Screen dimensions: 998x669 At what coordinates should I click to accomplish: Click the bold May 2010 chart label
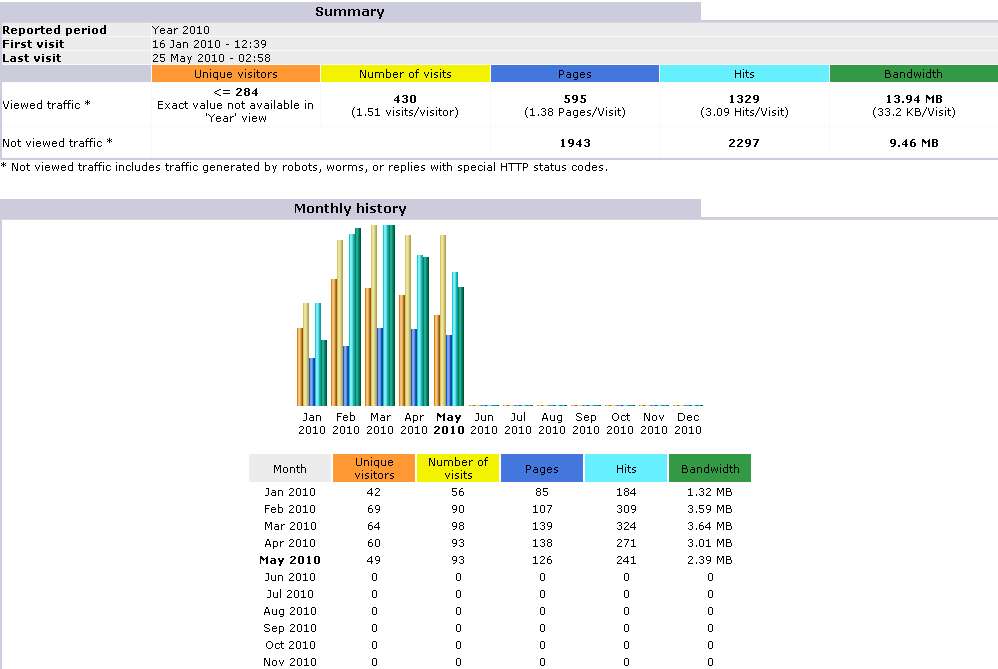(x=449, y=424)
